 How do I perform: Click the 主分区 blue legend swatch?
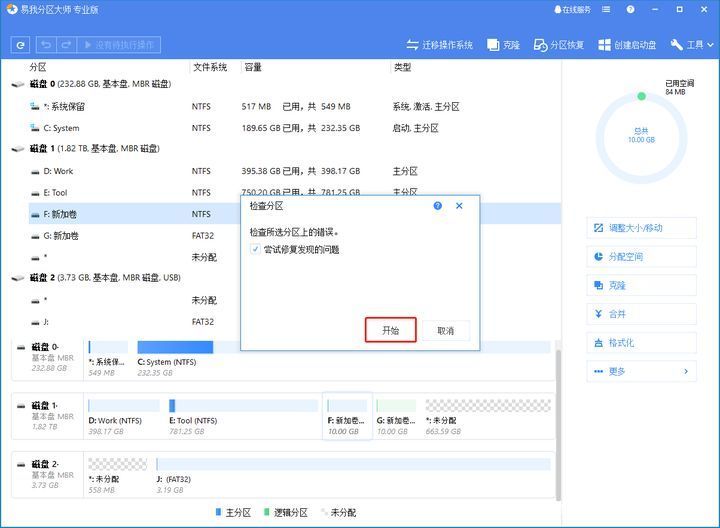[219, 512]
